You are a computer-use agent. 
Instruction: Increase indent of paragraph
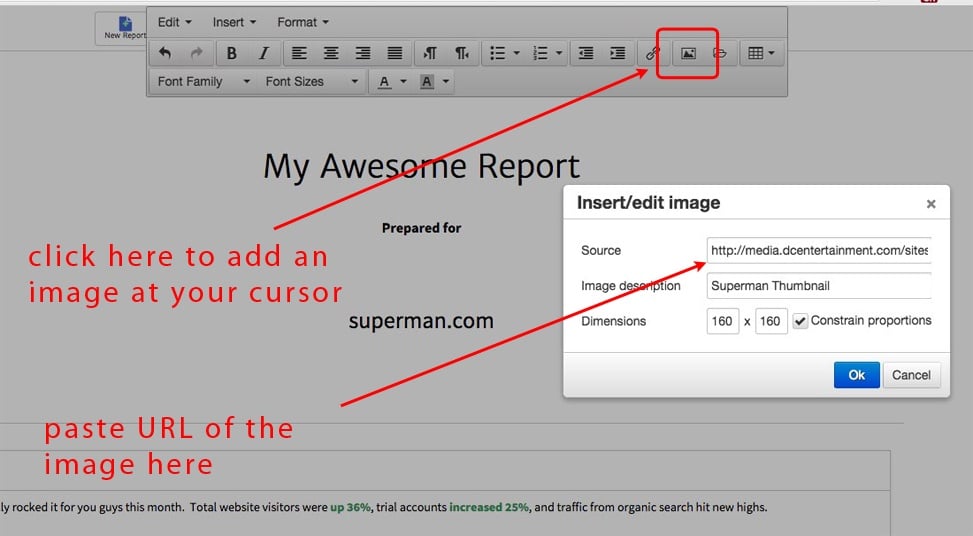(618, 54)
